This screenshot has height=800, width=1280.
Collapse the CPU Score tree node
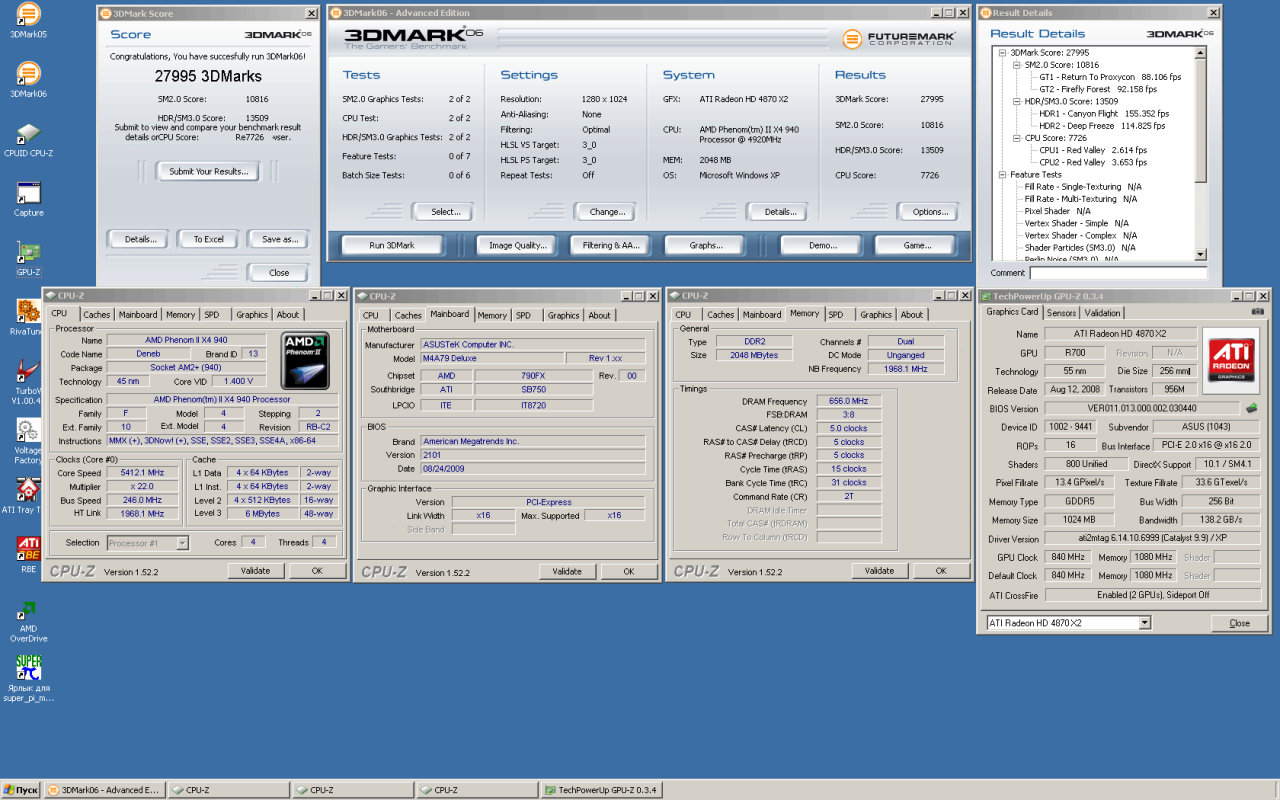(1017, 138)
